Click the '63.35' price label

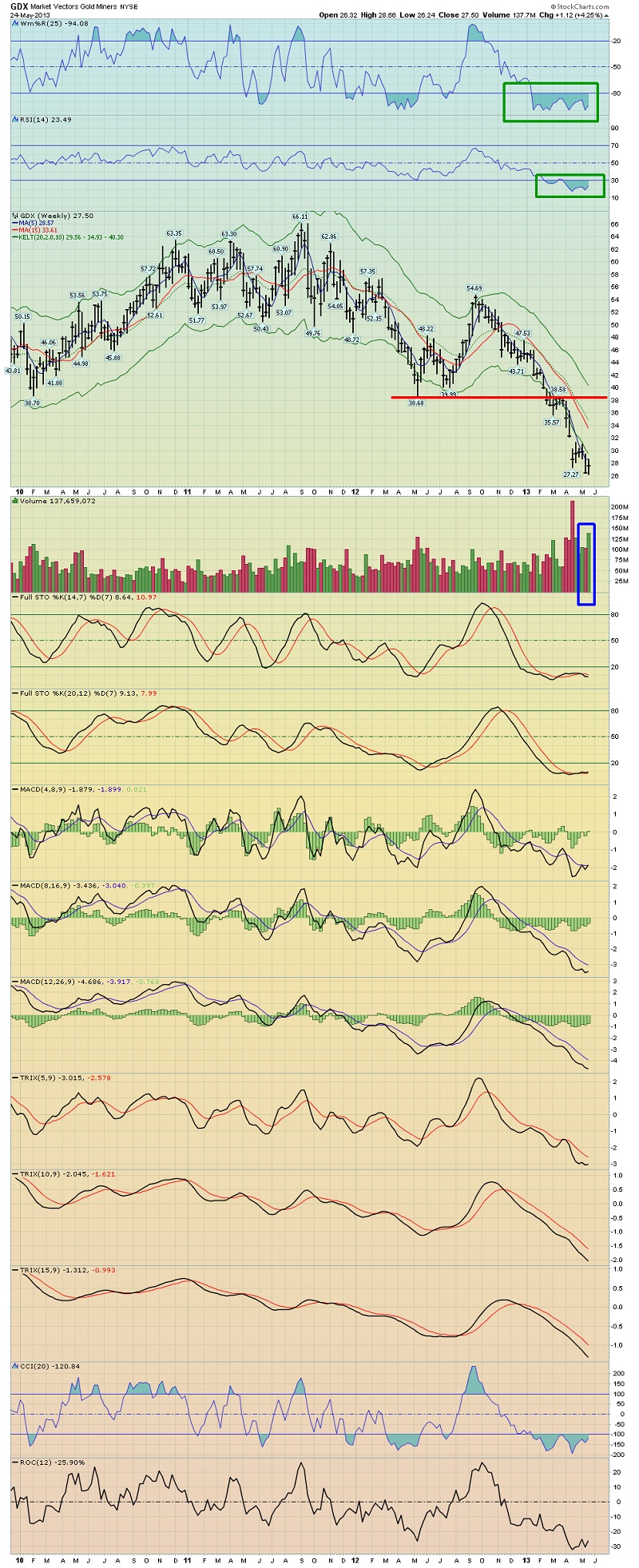(x=174, y=233)
